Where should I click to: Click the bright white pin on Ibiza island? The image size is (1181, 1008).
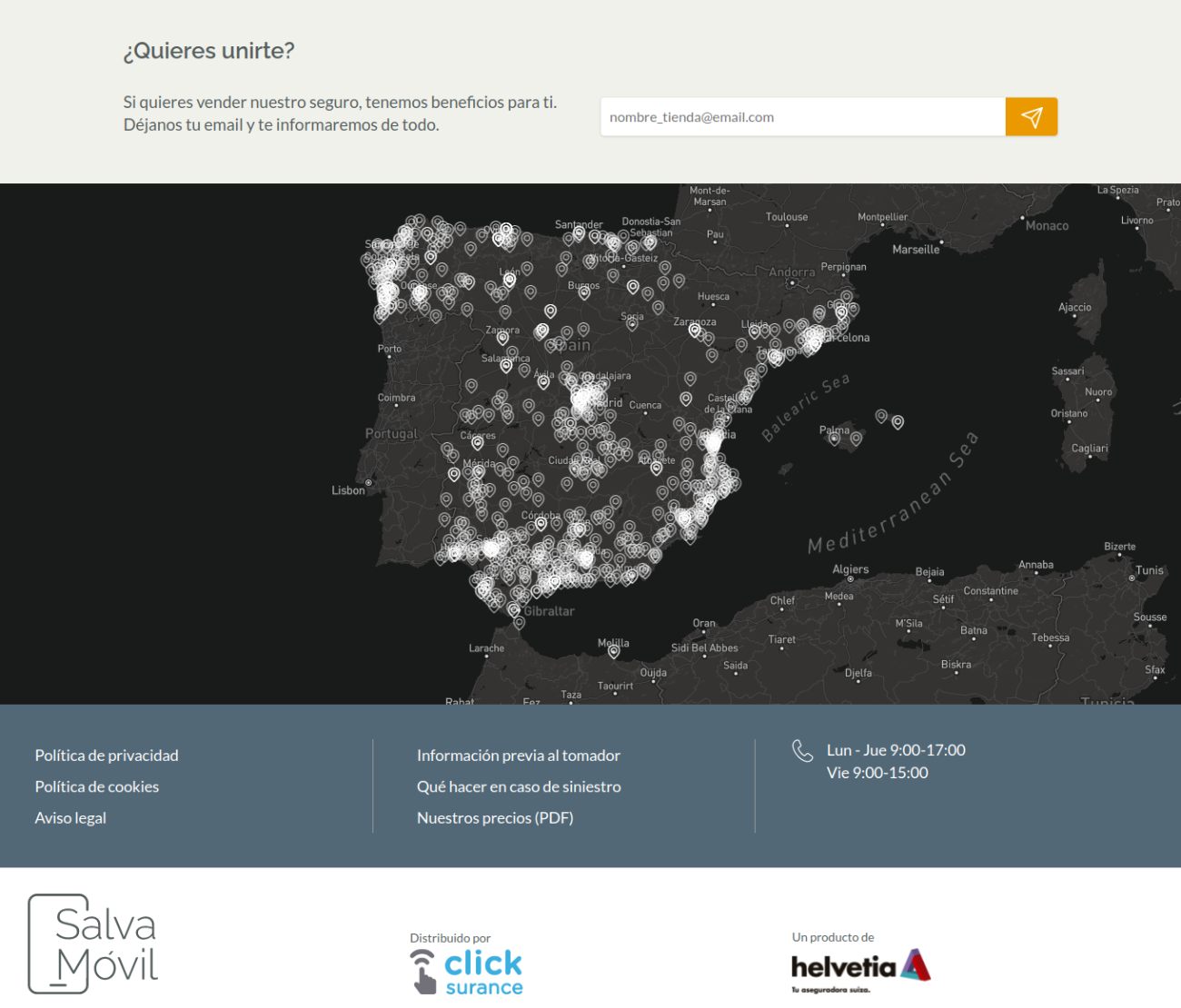[898, 421]
